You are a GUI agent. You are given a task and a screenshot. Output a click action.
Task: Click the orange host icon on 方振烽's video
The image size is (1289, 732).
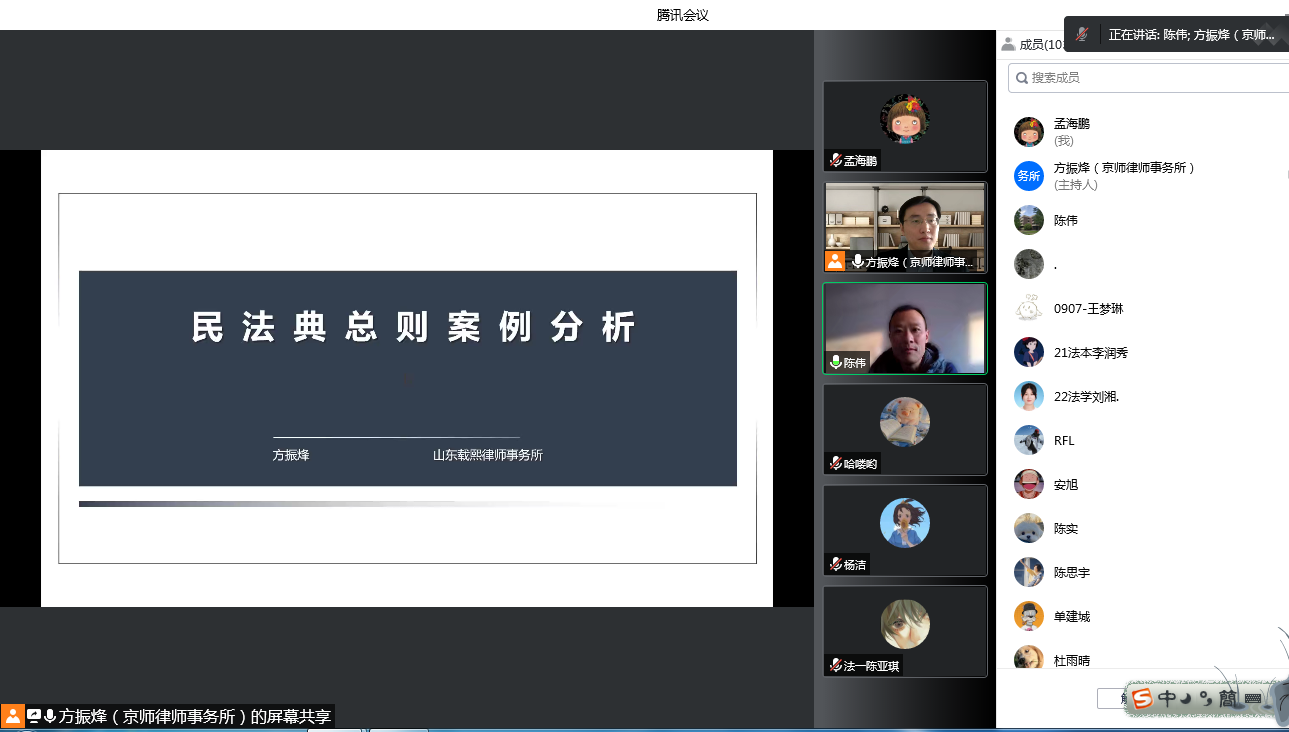[835, 261]
